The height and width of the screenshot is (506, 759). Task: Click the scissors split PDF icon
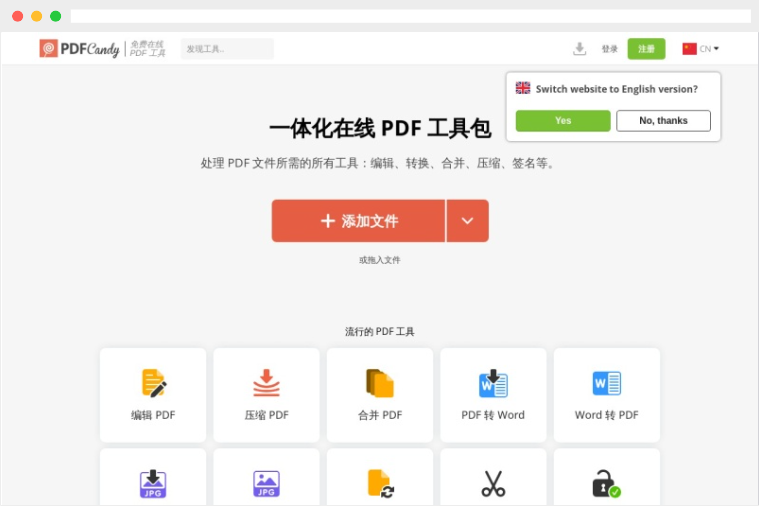[x=493, y=484]
